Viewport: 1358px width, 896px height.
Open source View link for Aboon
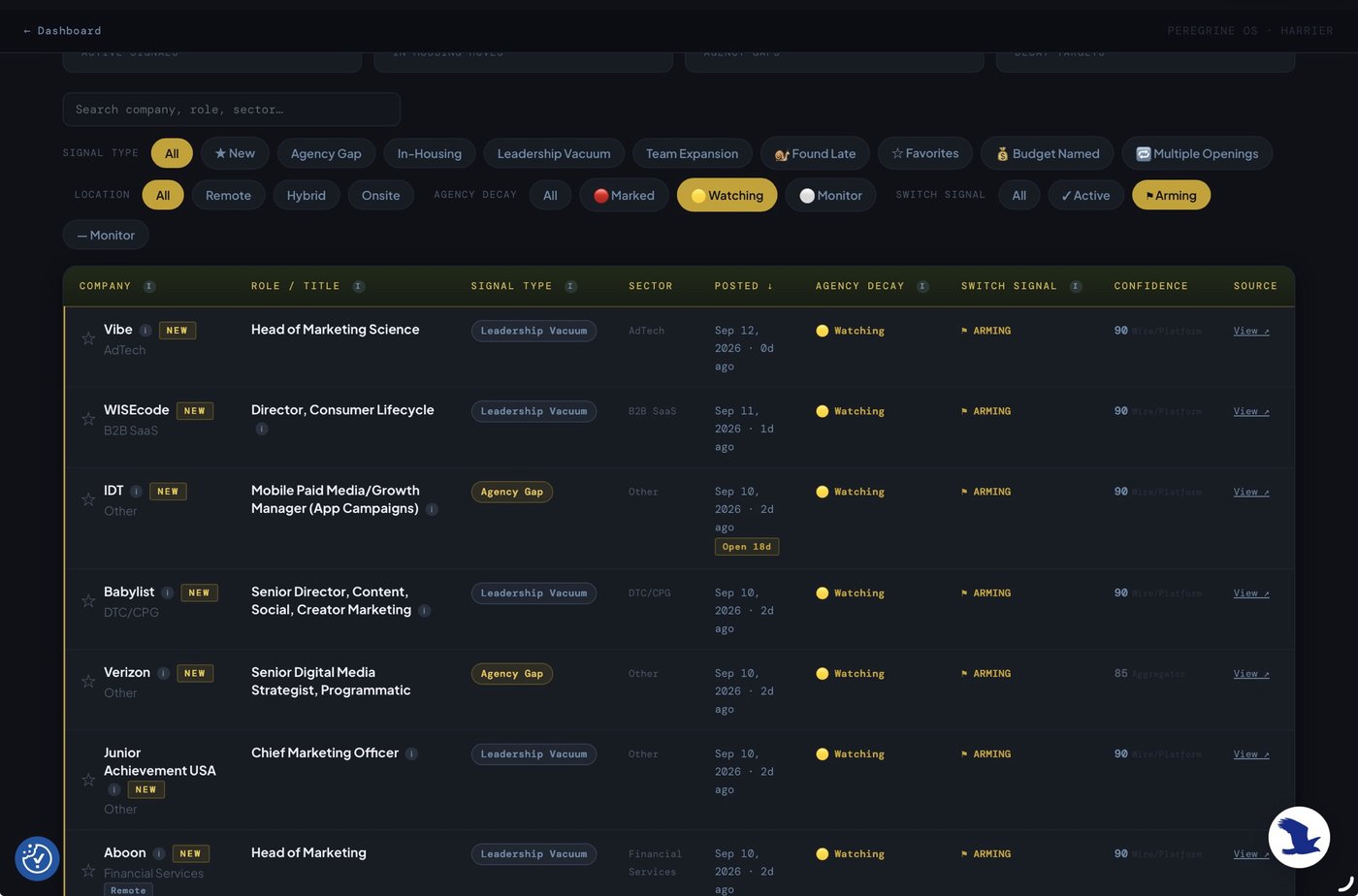1251,854
